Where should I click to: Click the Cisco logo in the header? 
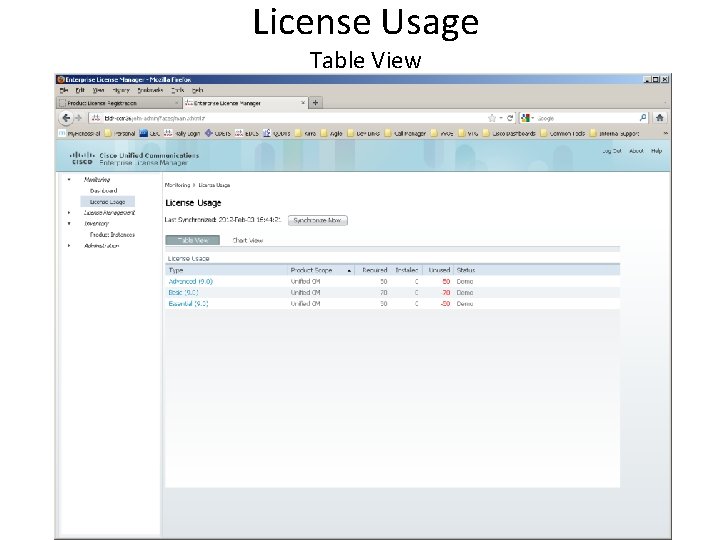pyautogui.click(x=82, y=158)
